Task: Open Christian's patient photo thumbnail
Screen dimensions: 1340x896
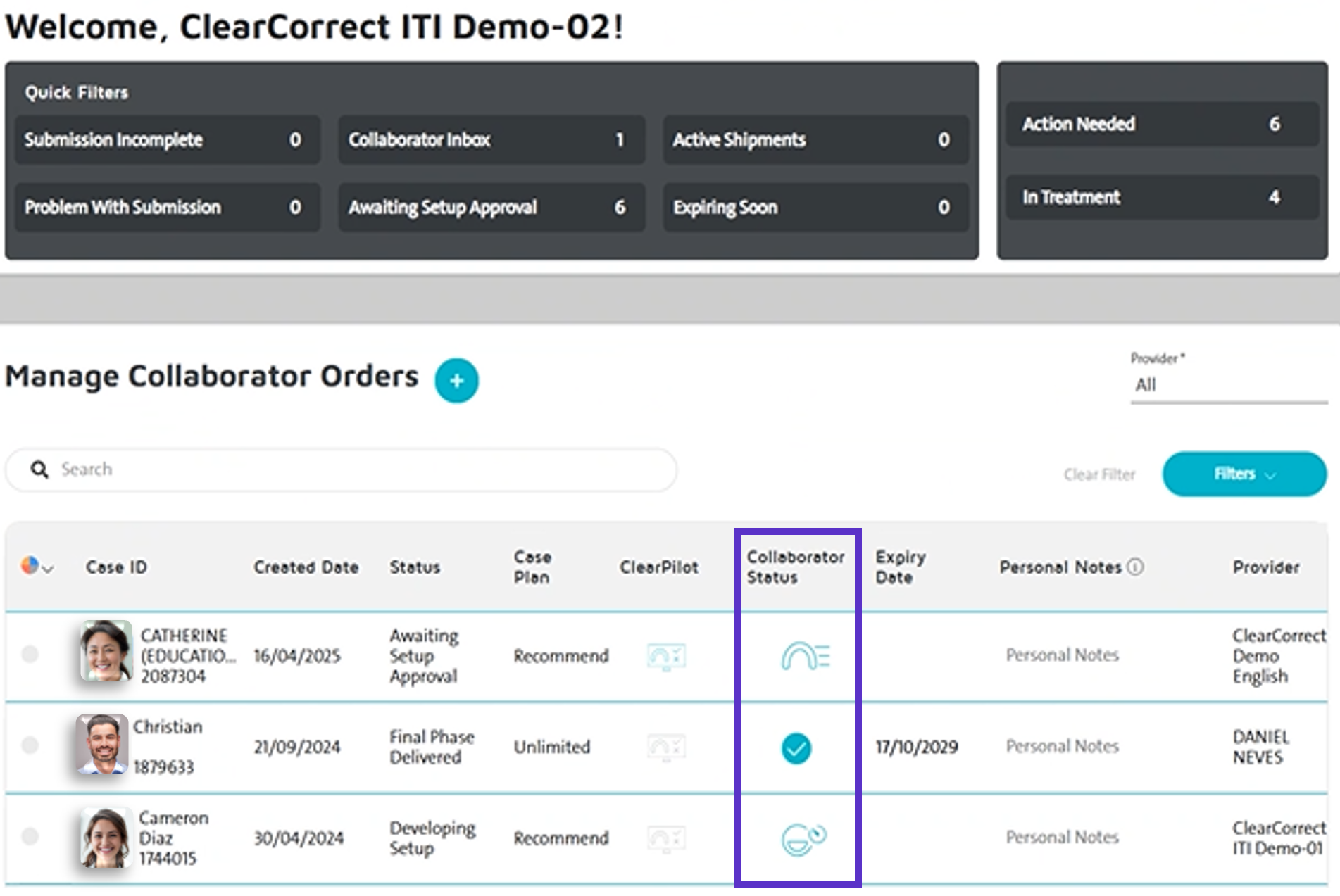Action: (102, 744)
